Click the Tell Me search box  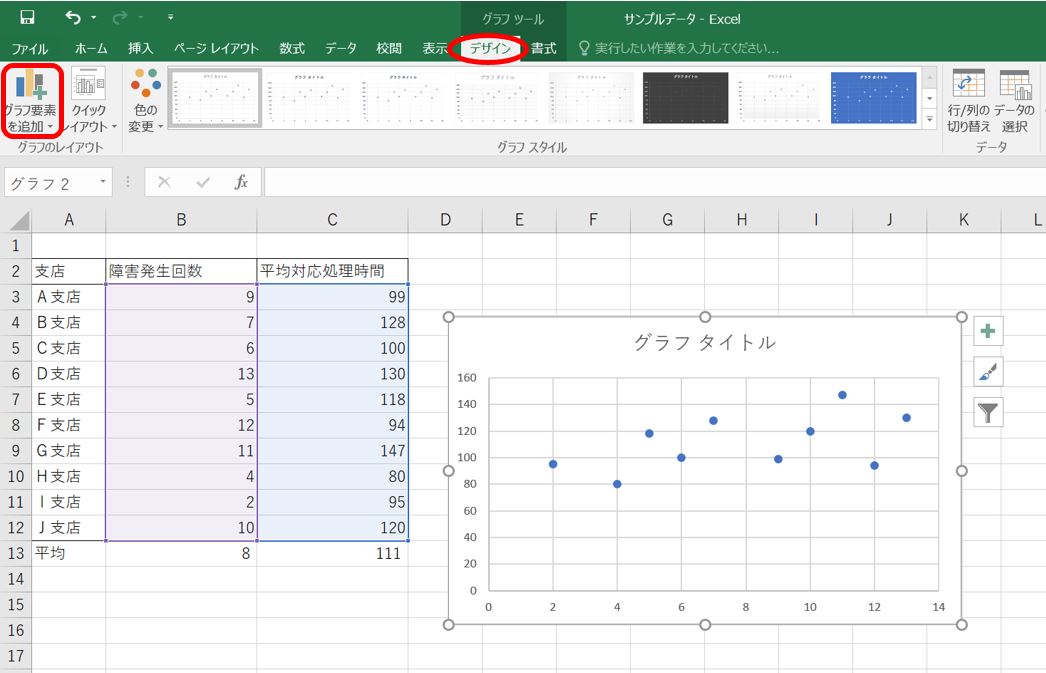click(678, 48)
